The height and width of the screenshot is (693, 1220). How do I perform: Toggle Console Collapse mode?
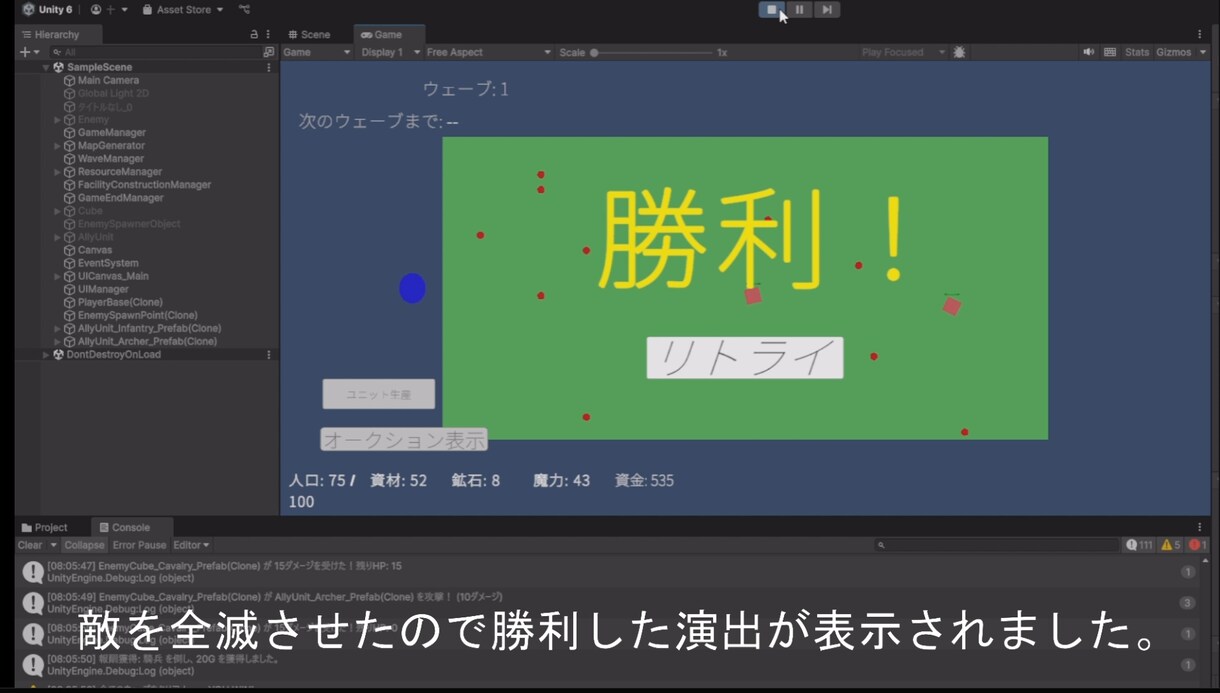pyautogui.click(x=84, y=545)
